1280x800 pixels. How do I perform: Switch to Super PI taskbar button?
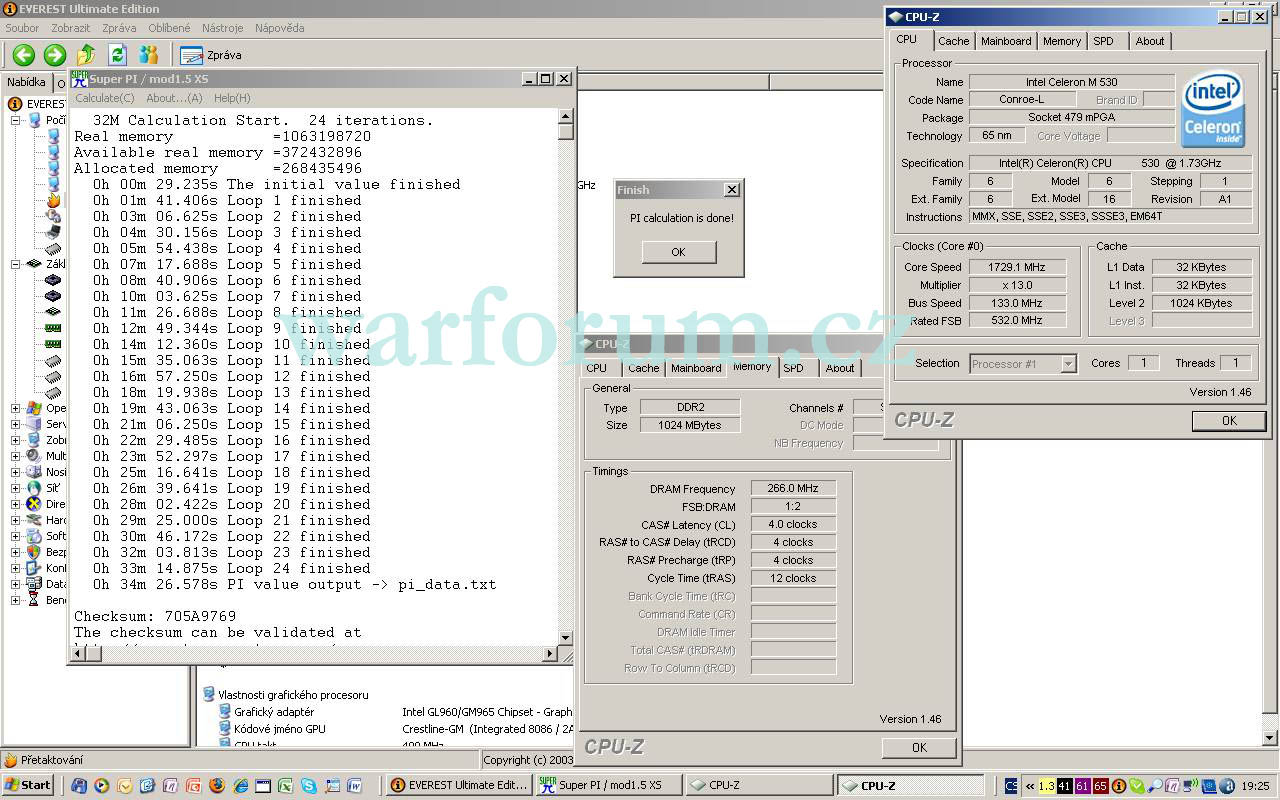pos(608,785)
